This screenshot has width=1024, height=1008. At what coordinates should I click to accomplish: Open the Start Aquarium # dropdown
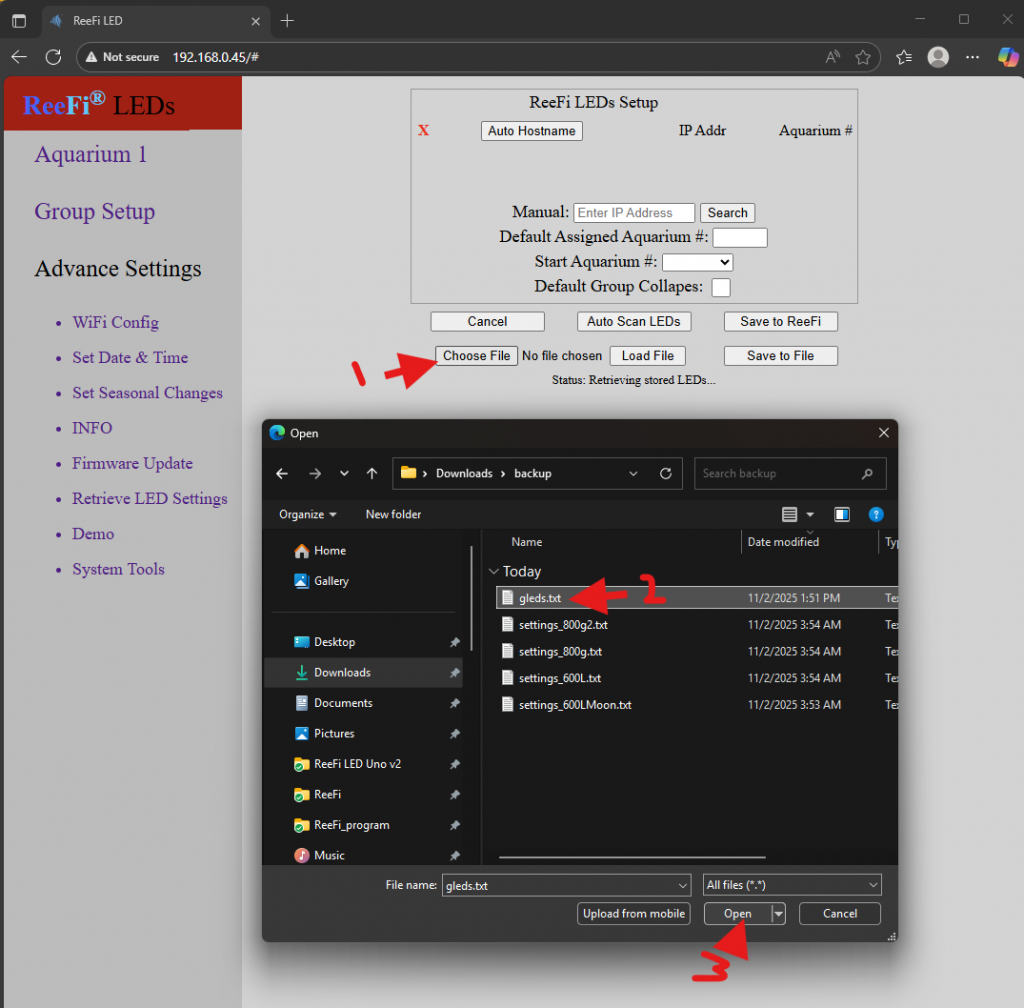click(x=697, y=262)
